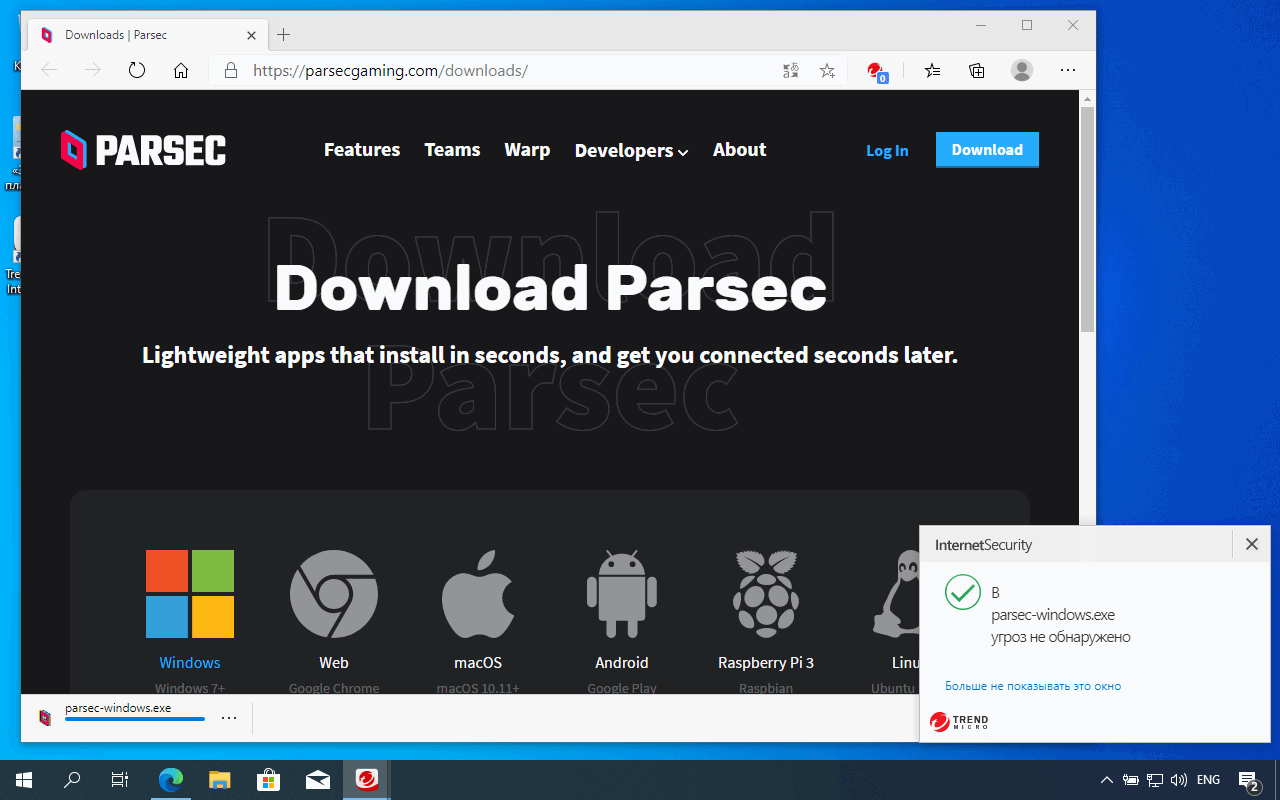Show hidden system tray icons
The height and width of the screenshot is (800, 1280).
click(x=1107, y=780)
